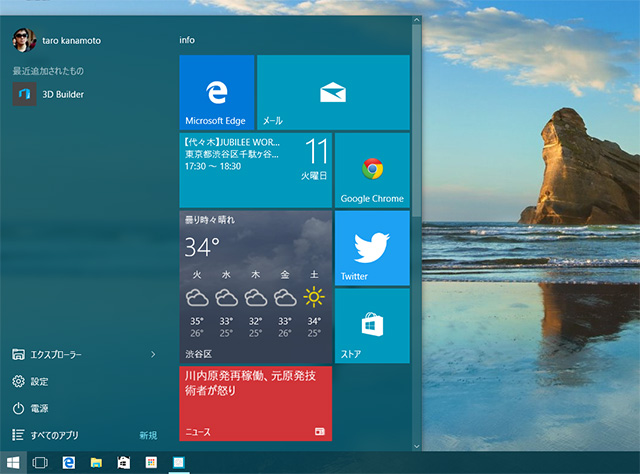Launch the Google Chrome tile
The height and width of the screenshot is (474, 640).
[372, 170]
